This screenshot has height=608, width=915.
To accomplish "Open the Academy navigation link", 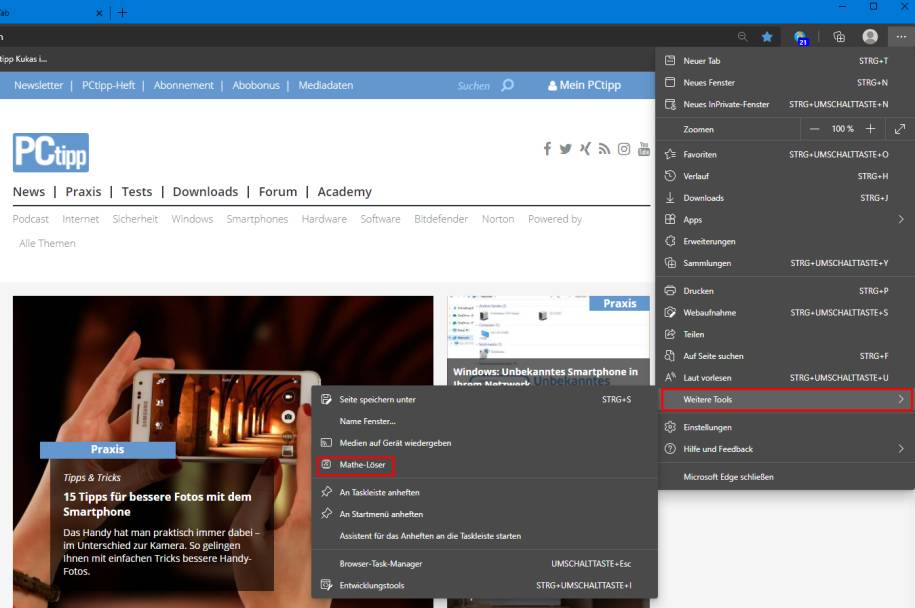I will (x=344, y=192).
